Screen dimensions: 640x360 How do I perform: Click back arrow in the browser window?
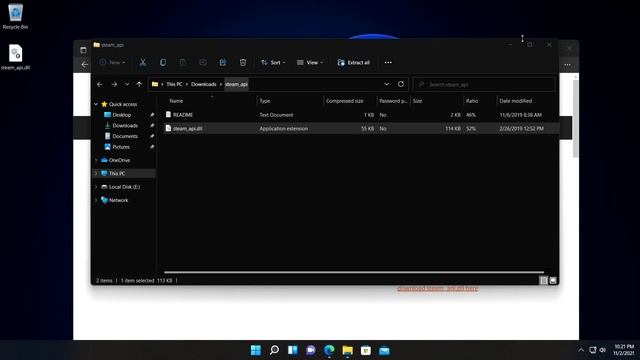tap(84, 64)
